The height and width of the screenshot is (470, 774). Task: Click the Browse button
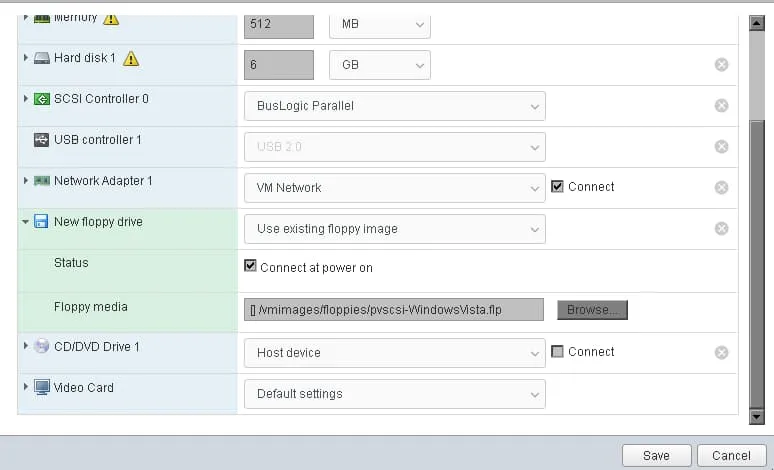pos(592,310)
